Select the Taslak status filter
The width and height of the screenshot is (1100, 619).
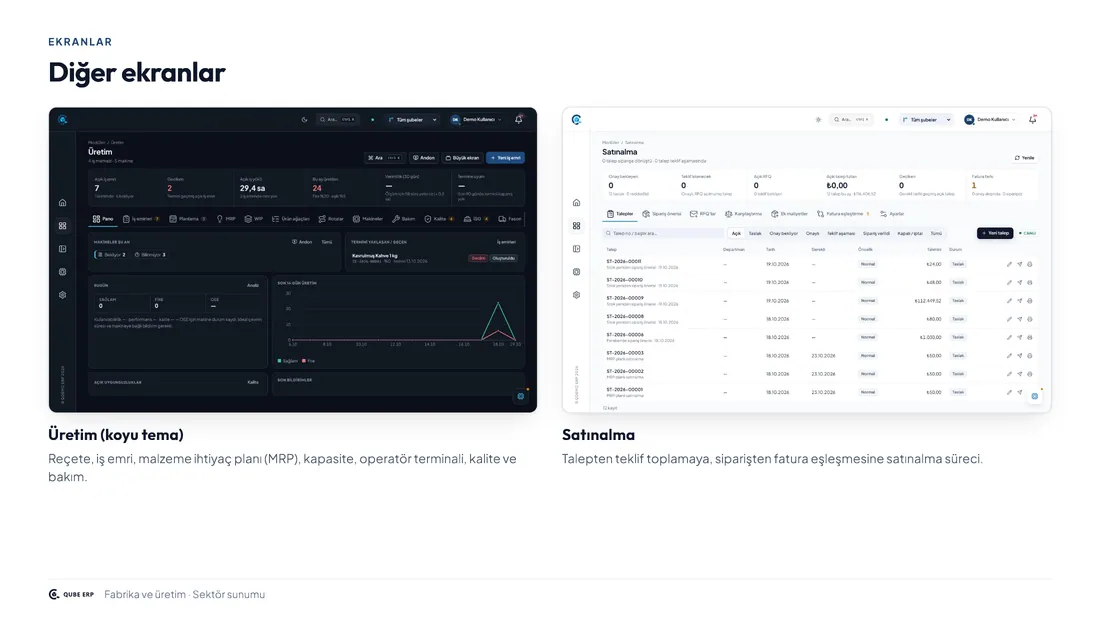755,233
